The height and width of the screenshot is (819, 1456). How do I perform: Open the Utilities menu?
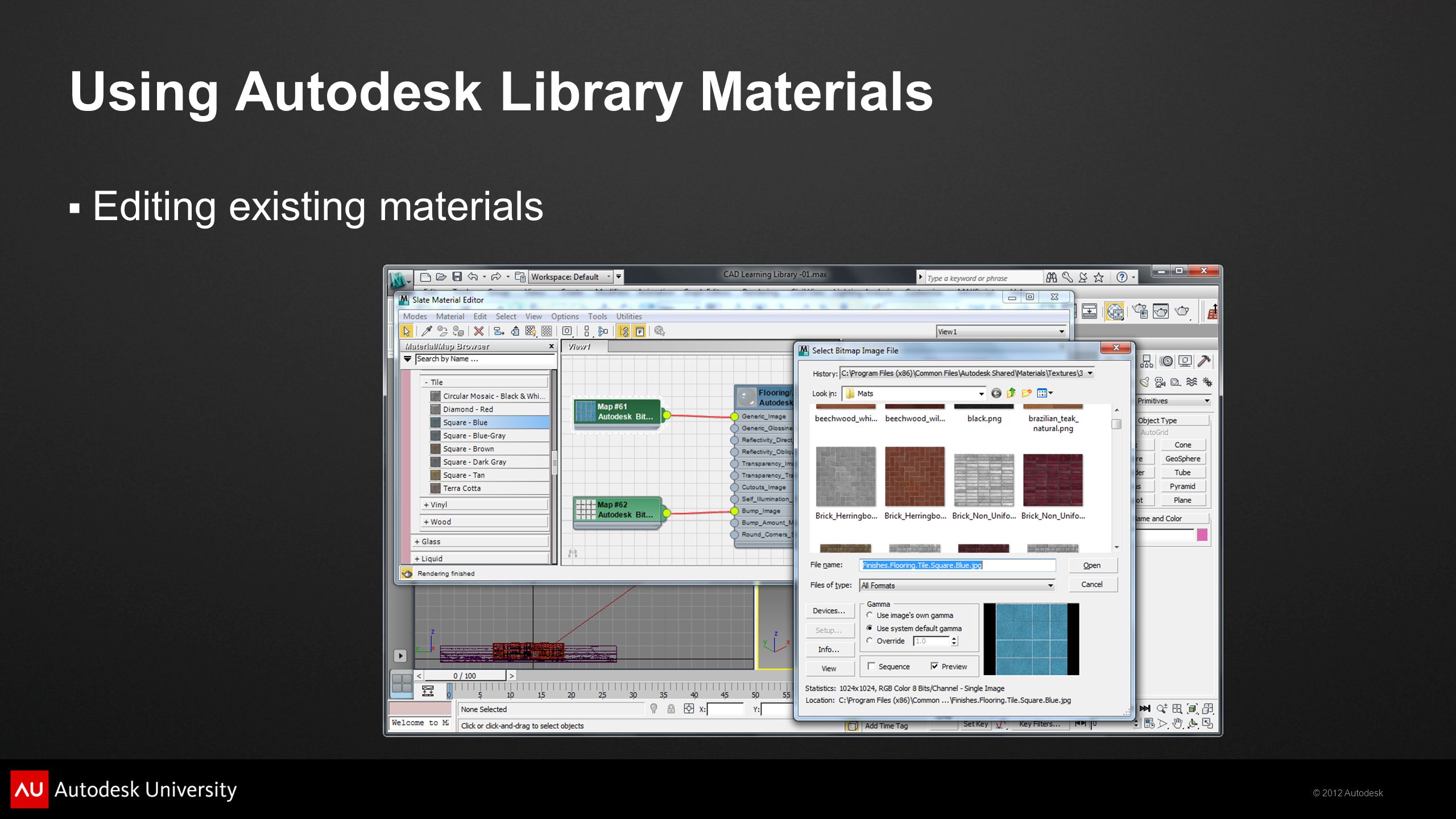[x=628, y=316]
